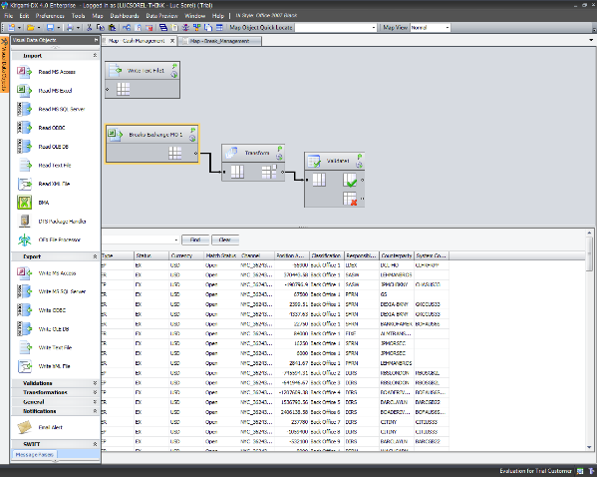Open the Tools menu
Viewport: 597px width, 477px height.
[78, 16]
